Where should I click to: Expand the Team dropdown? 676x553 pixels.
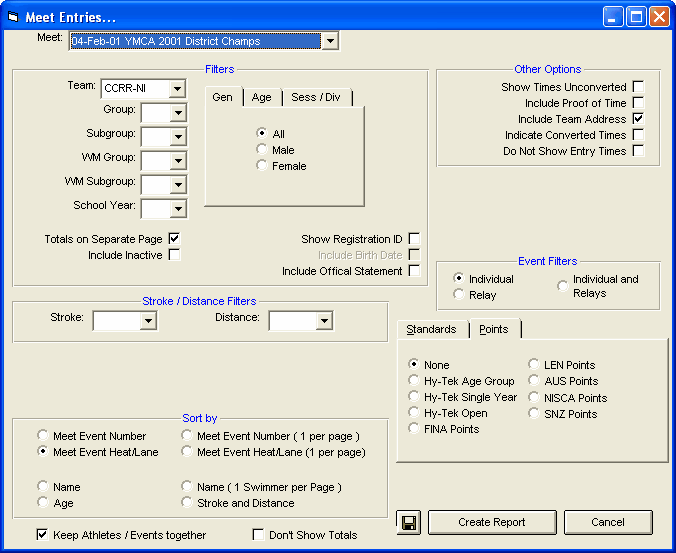[177, 89]
